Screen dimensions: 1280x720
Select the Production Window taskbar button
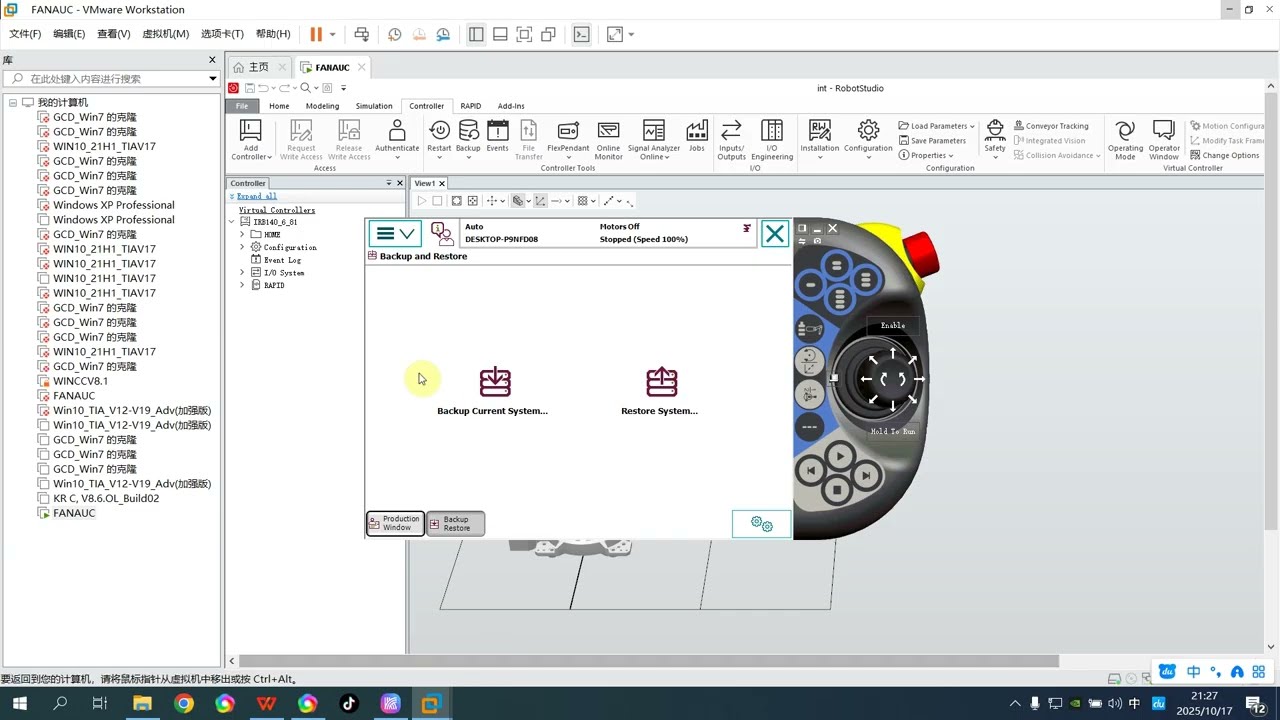395,523
